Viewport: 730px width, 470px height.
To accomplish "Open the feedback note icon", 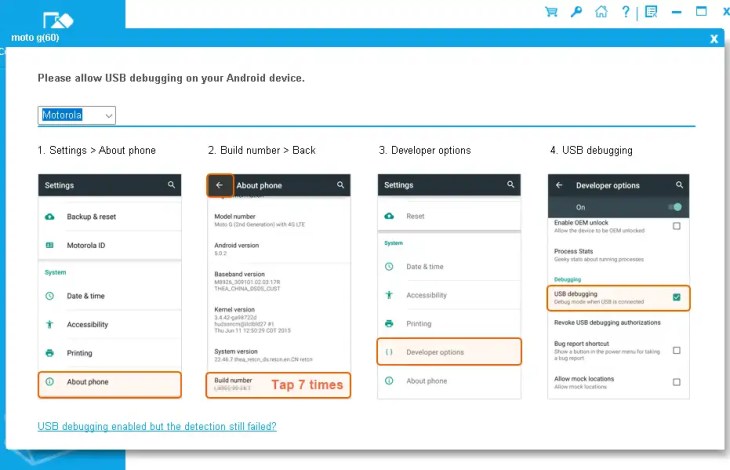I will tap(651, 12).
